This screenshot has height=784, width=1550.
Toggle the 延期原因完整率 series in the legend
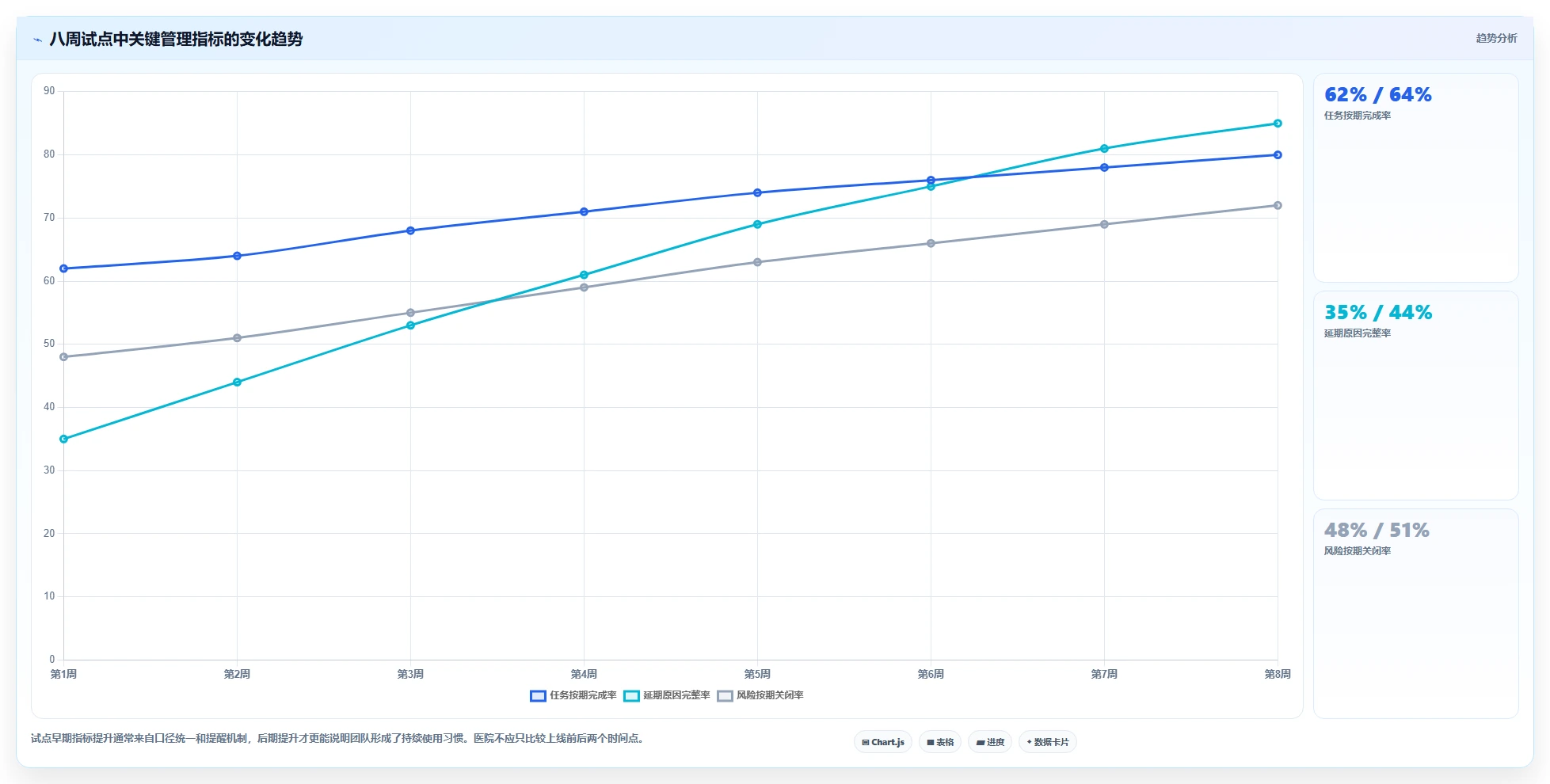tap(667, 695)
